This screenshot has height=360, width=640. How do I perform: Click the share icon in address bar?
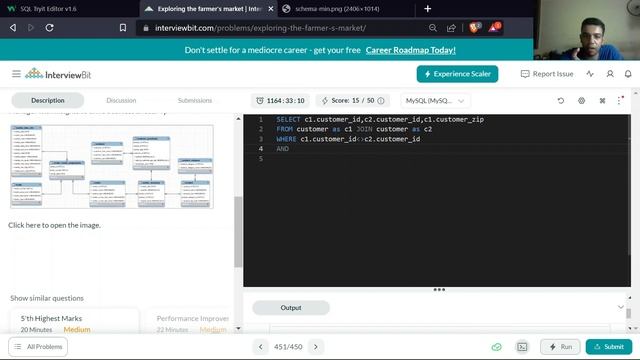click(451, 28)
